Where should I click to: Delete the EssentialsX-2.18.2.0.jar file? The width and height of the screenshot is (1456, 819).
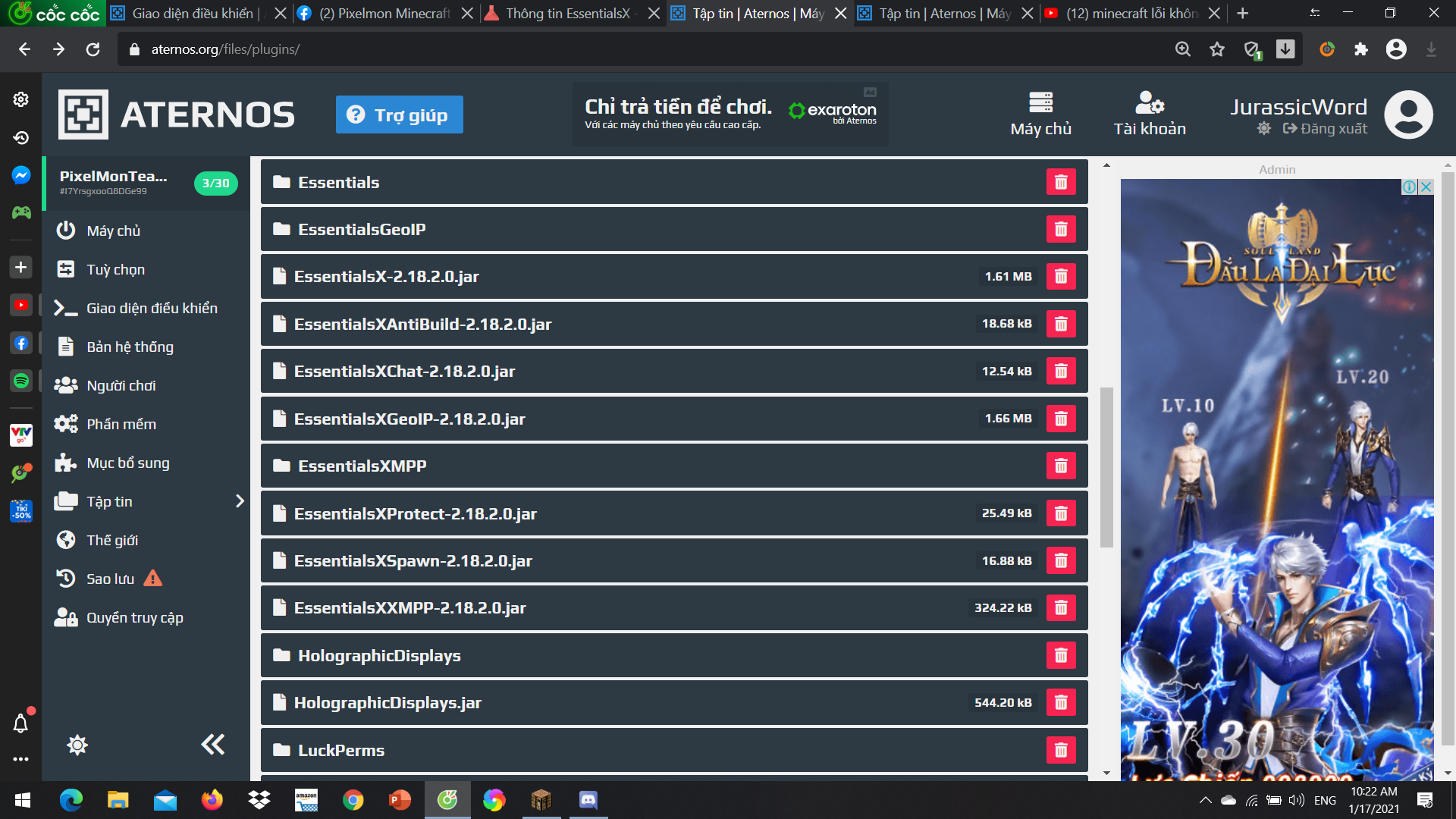tap(1061, 277)
